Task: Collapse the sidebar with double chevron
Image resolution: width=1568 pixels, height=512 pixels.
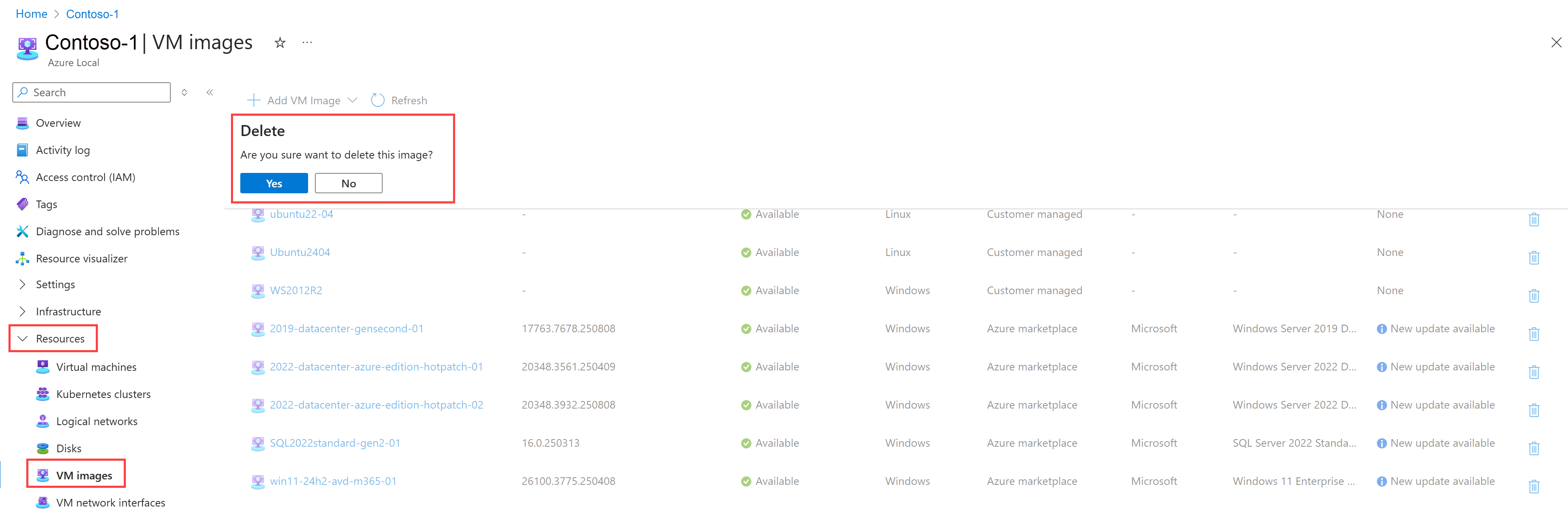Action: tap(210, 92)
